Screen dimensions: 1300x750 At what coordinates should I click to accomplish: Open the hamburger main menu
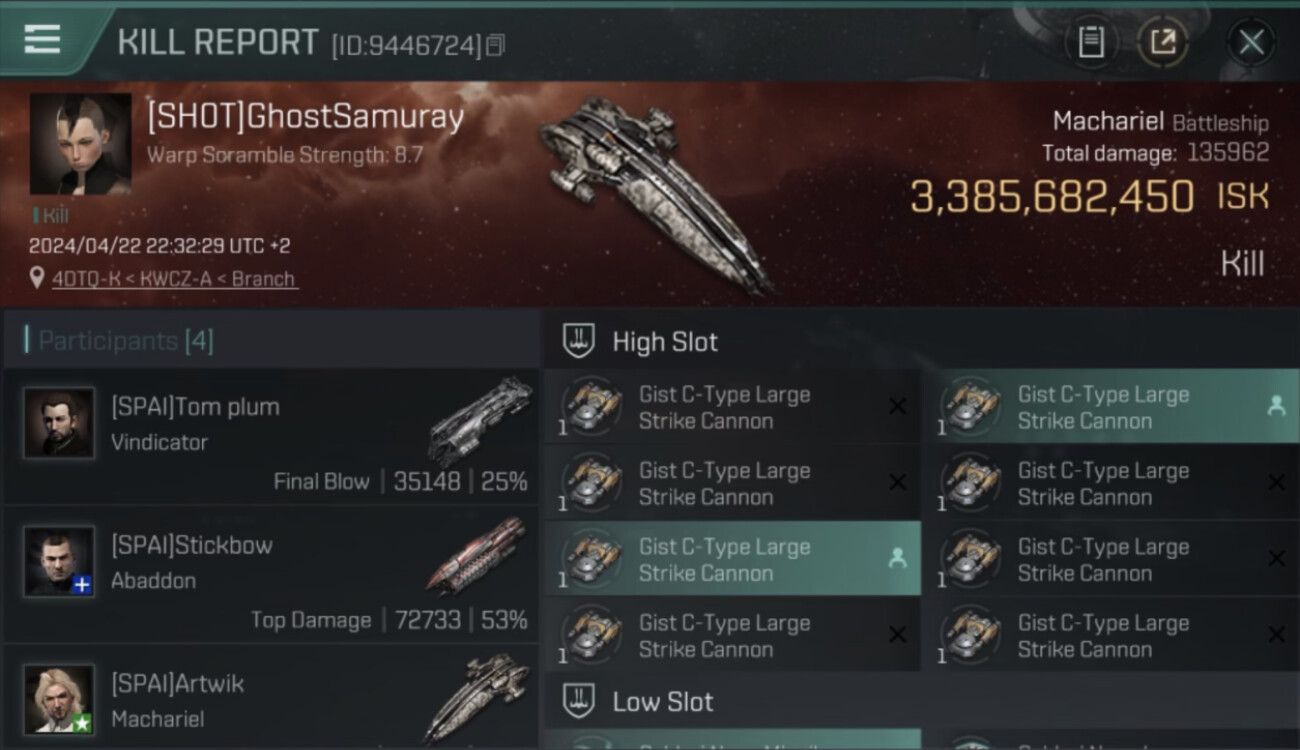[42, 40]
